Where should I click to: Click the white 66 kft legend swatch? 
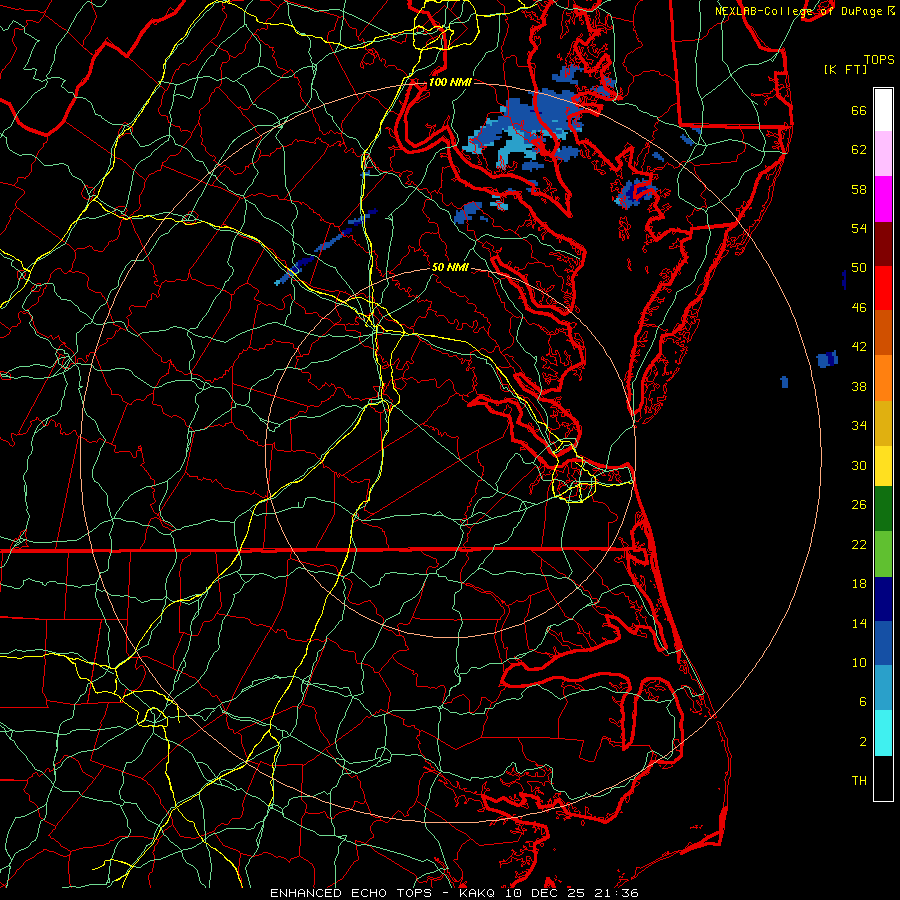point(883,110)
